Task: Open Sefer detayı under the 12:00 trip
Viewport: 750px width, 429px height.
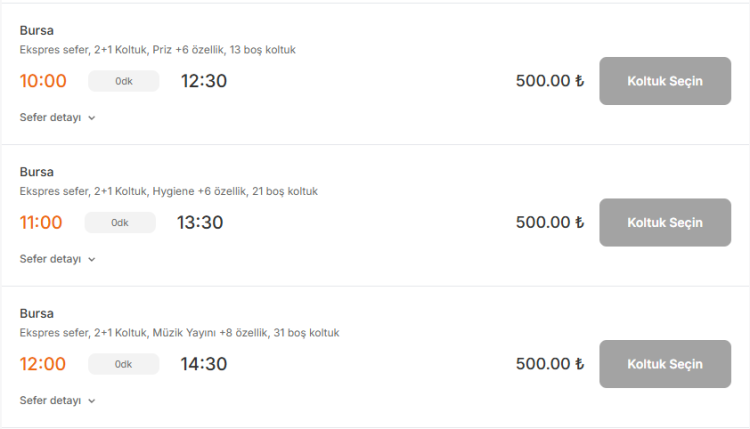Action: (x=57, y=400)
